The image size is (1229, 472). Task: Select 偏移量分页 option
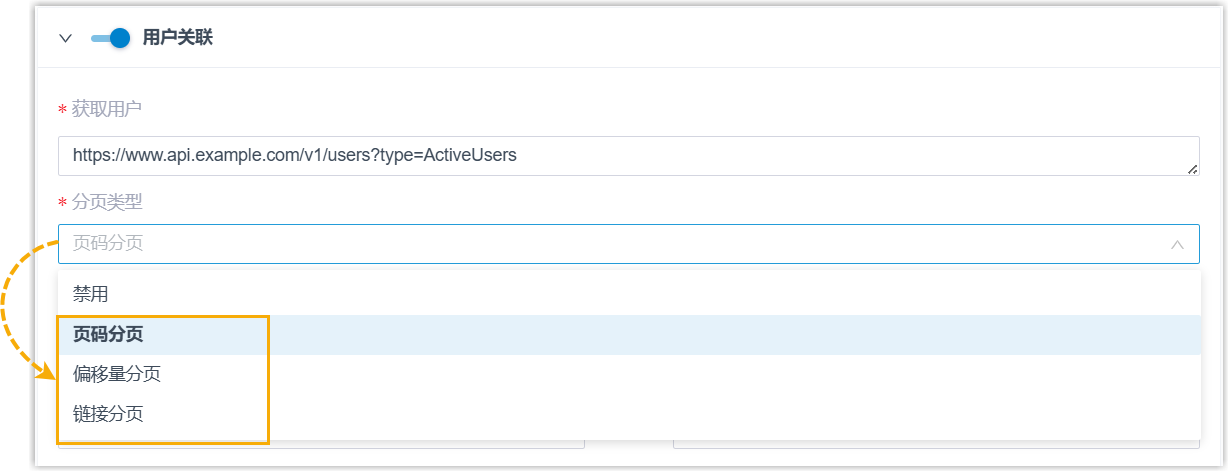pyautogui.click(x=117, y=375)
